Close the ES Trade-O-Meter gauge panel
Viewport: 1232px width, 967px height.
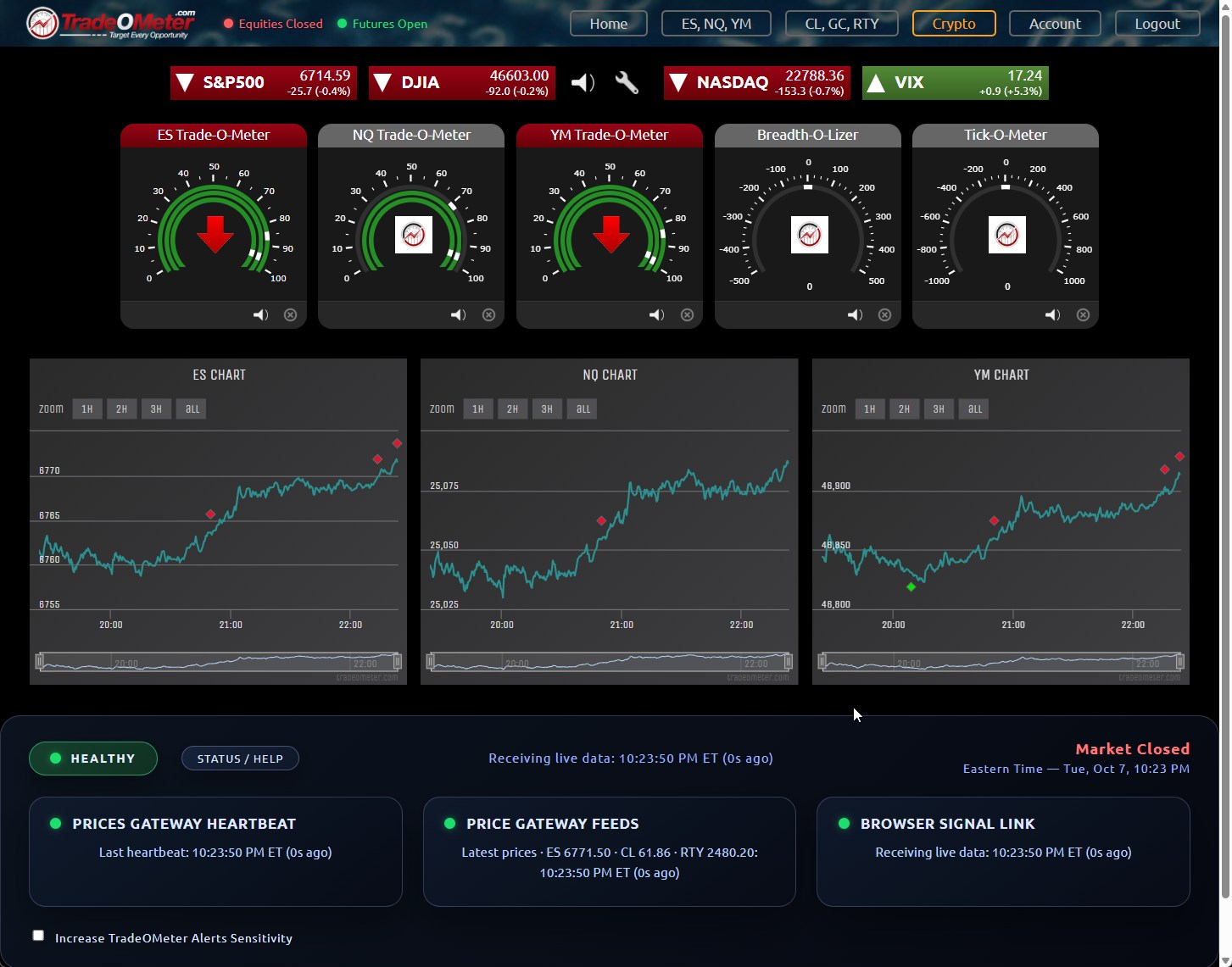pyautogui.click(x=290, y=315)
